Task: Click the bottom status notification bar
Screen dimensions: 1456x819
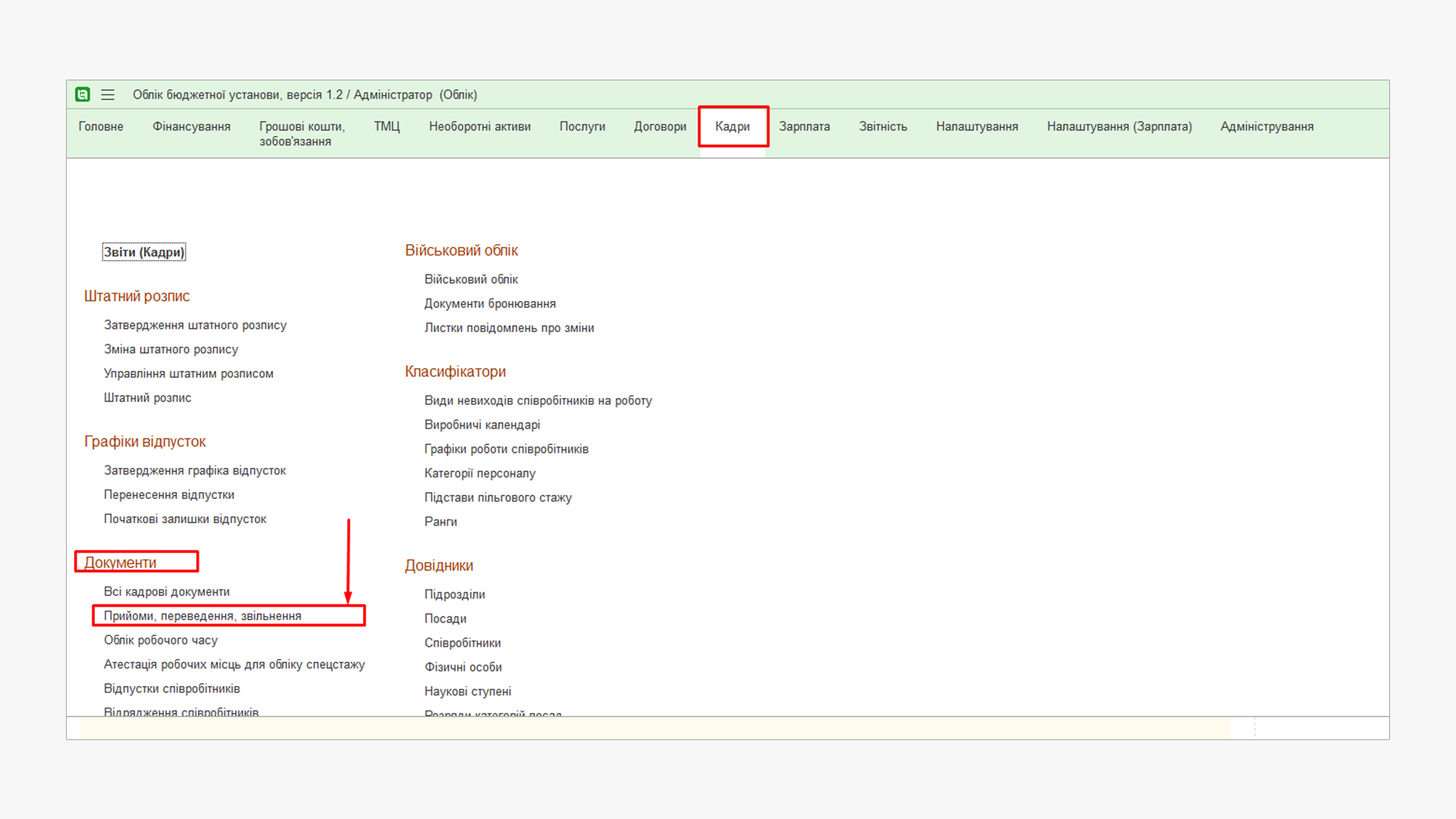Action: click(x=652, y=729)
